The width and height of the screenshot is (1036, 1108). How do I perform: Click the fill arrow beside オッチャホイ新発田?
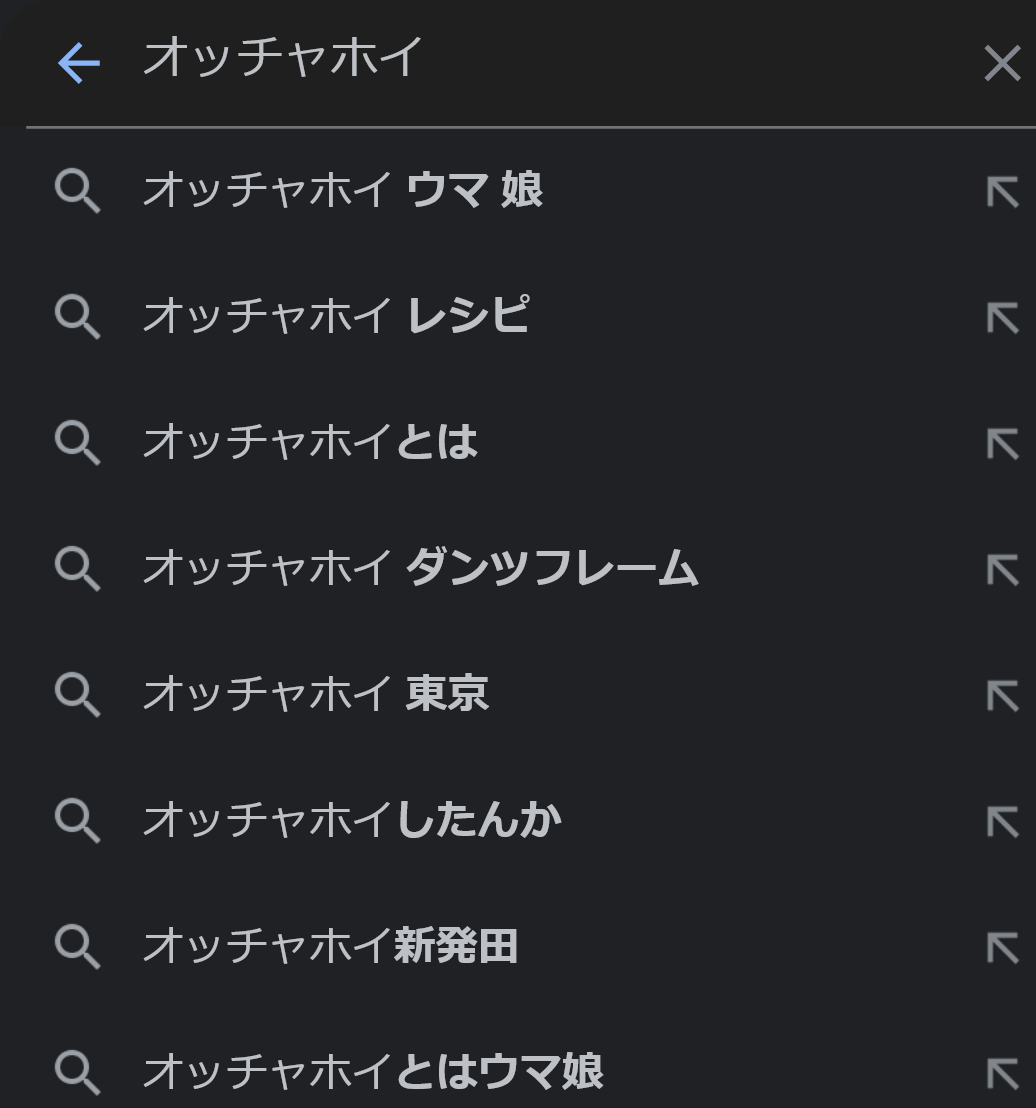click(1002, 948)
